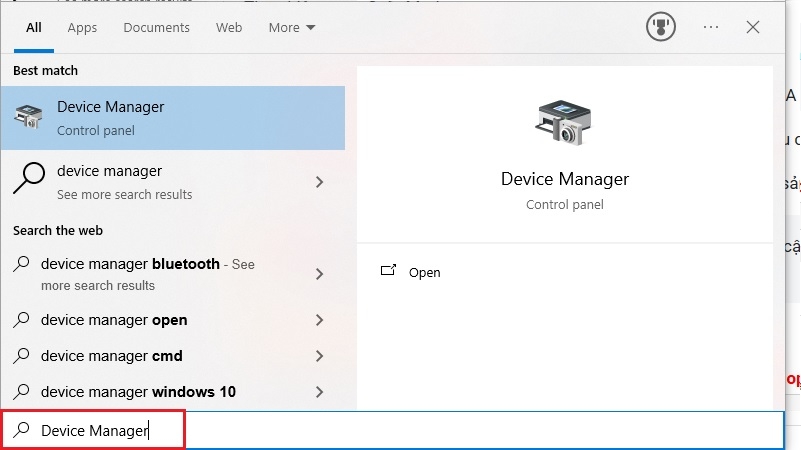This screenshot has width=801, height=450.
Task: Close the search panel
Action: point(752,27)
